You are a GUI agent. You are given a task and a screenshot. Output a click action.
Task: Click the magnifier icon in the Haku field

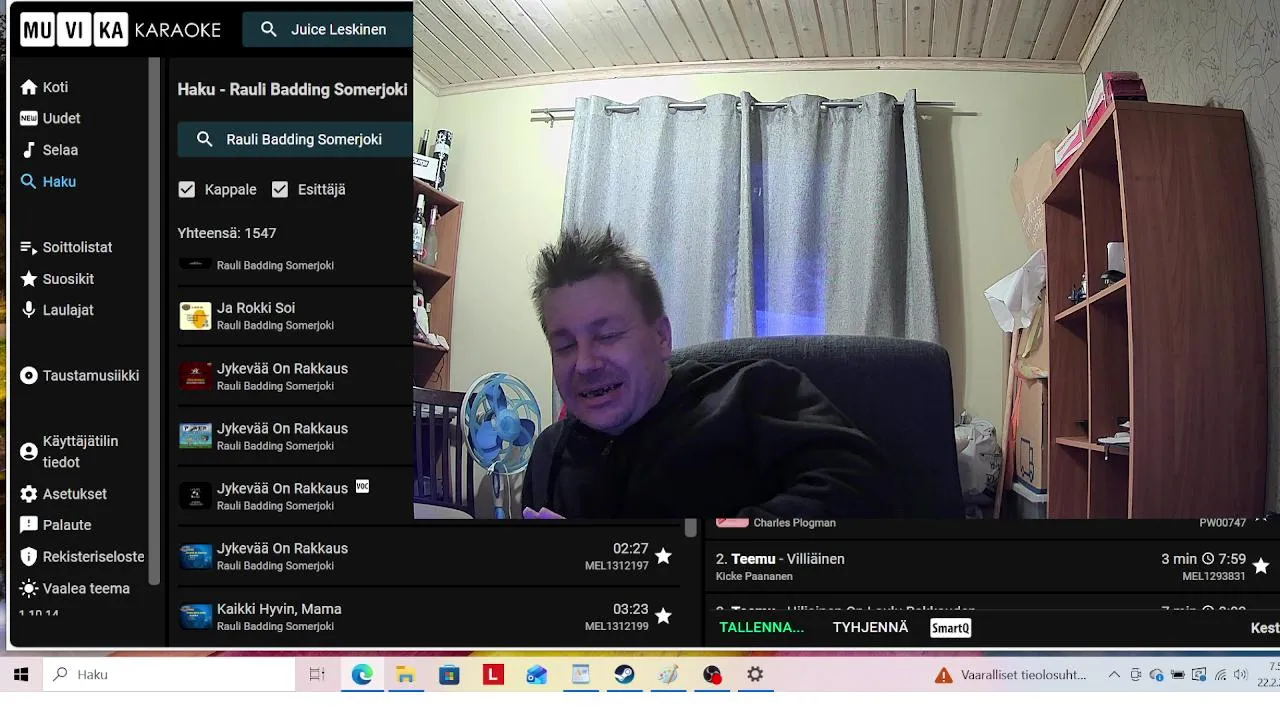(204, 140)
